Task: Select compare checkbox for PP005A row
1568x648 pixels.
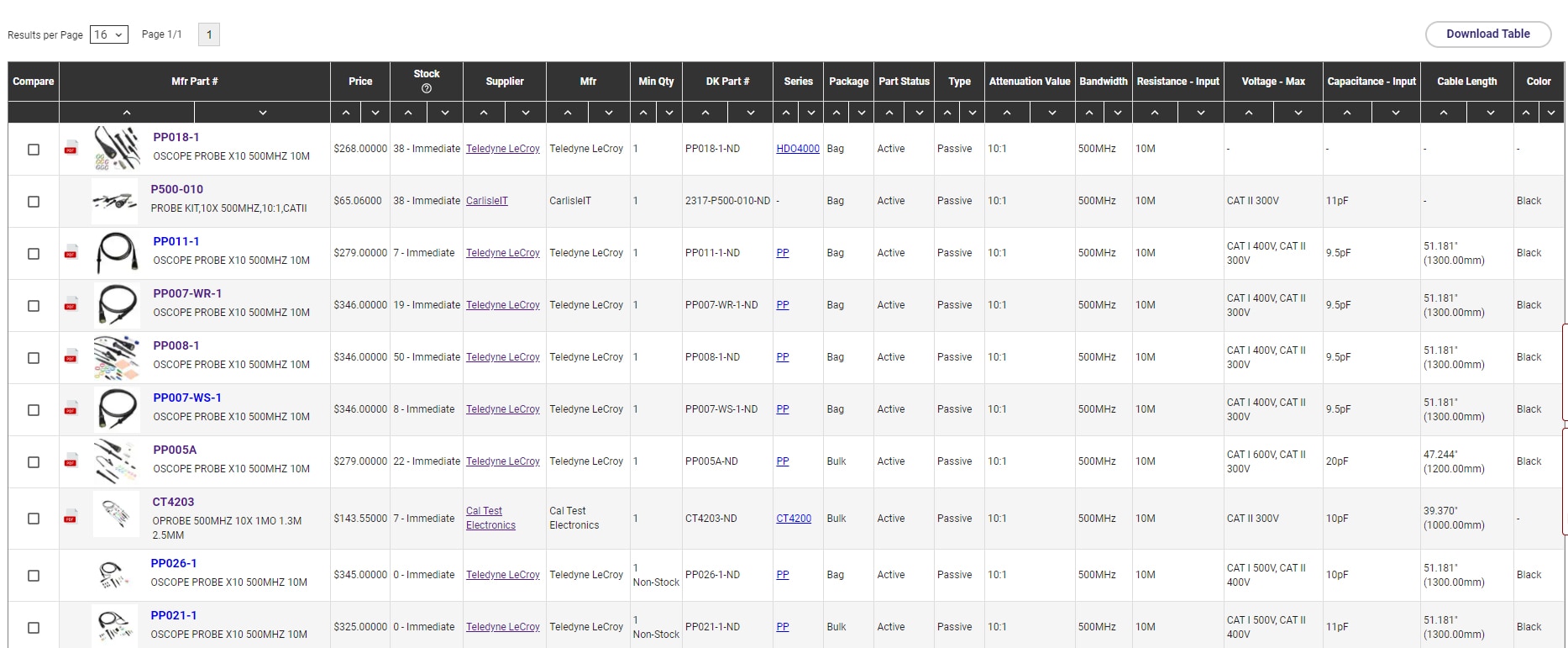Action: 34,462
